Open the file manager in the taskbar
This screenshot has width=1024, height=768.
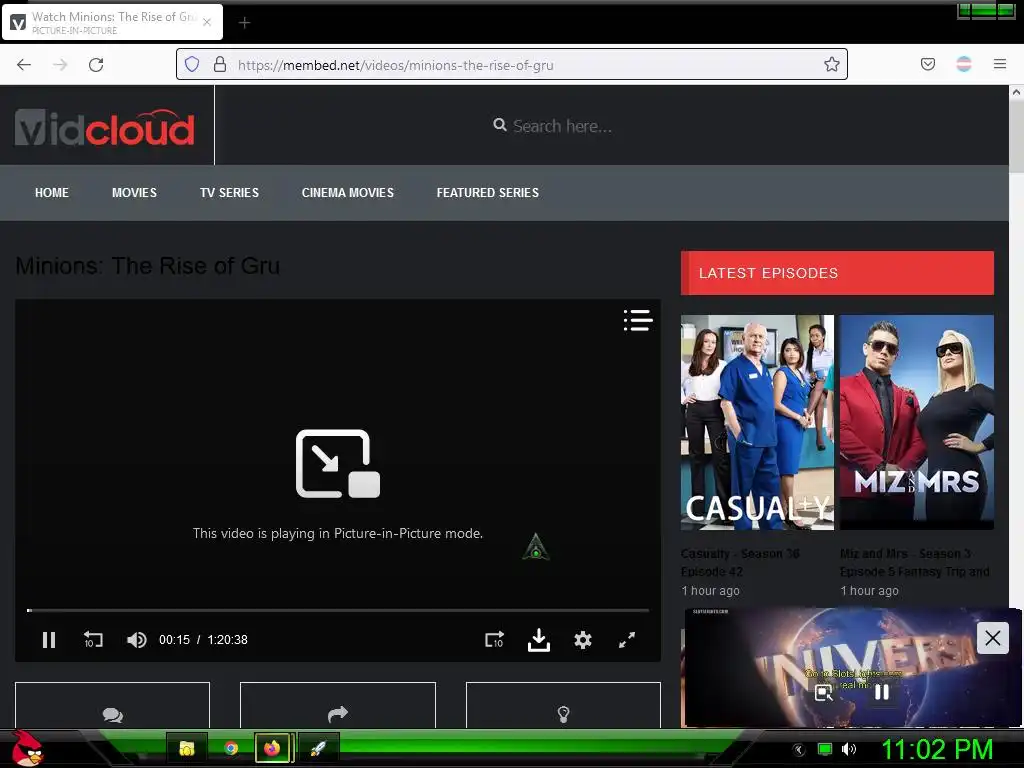(x=187, y=748)
